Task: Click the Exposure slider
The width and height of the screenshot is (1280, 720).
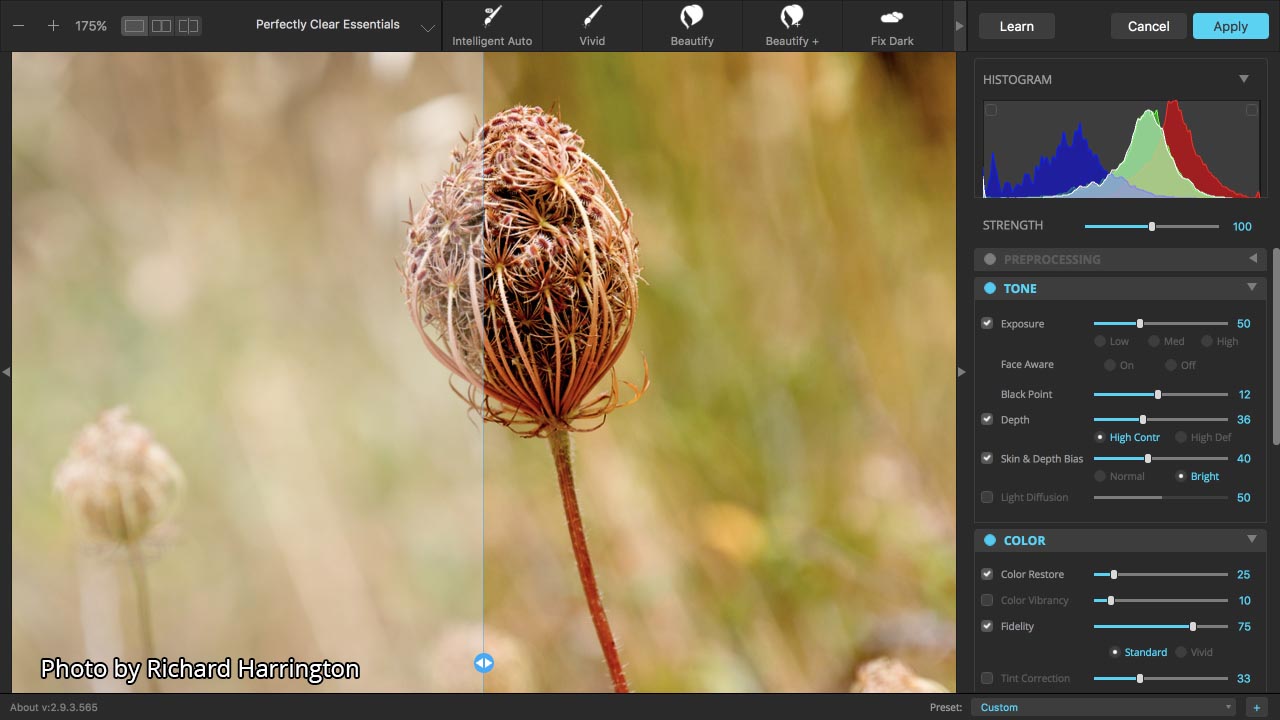Action: (x=1161, y=323)
